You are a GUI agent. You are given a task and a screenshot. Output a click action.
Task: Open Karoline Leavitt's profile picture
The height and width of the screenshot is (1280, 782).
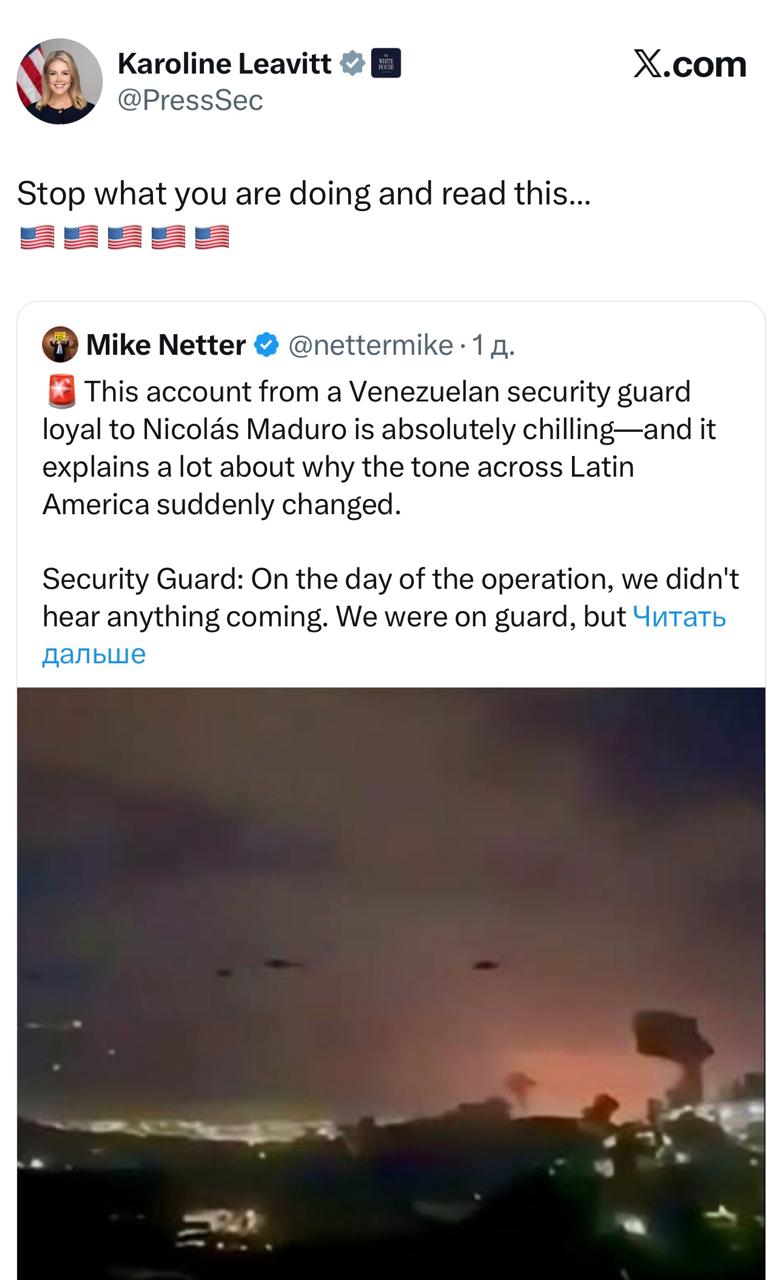coord(59,81)
